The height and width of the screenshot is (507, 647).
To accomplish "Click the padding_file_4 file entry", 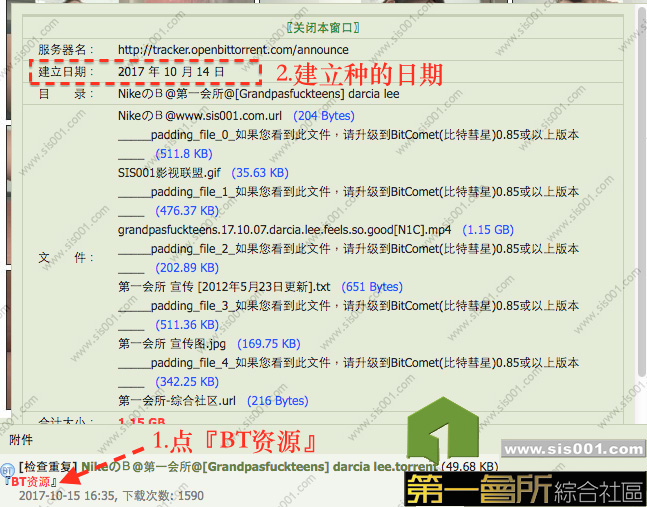I will pos(348,372).
